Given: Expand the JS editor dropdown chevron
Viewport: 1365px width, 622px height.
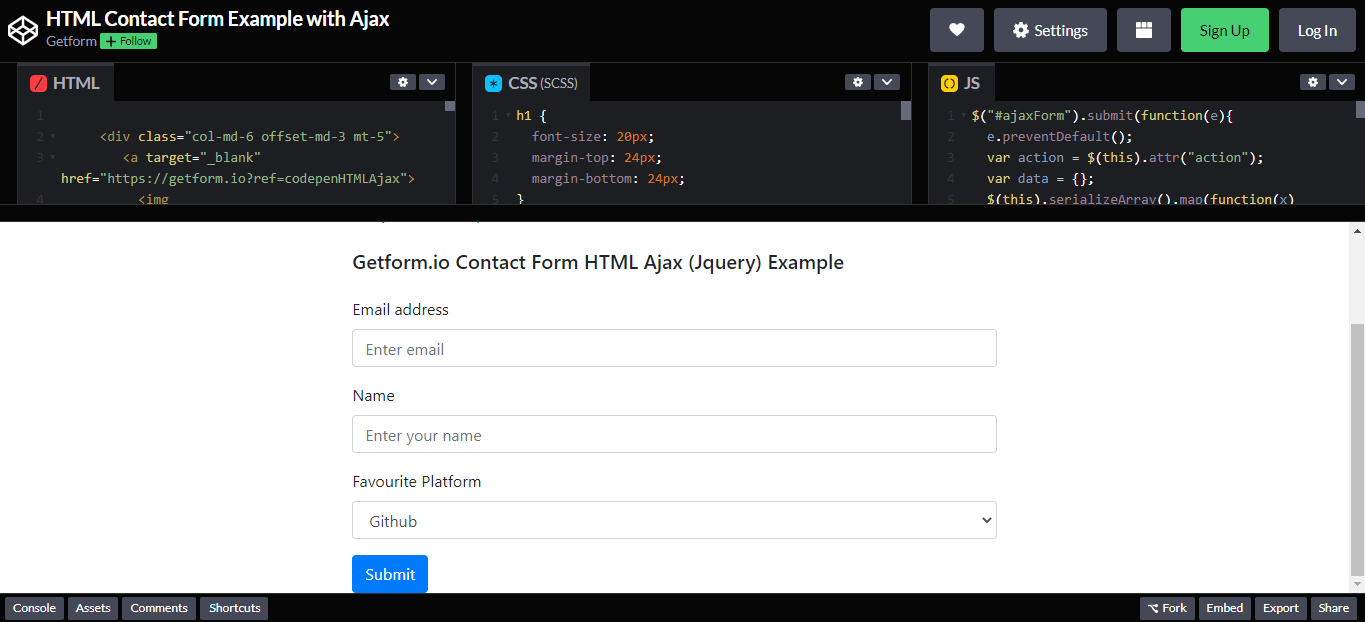Looking at the screenshot, I should (x=1341, y=82).
